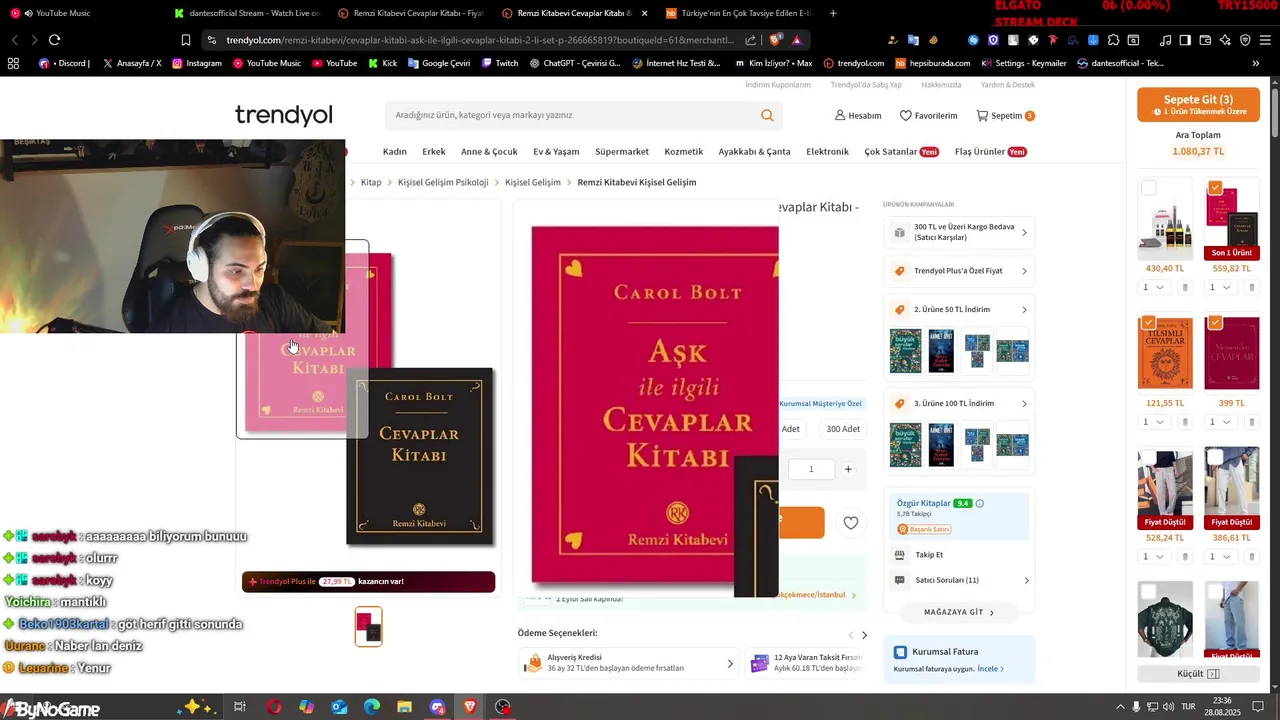The height and width of the screenshot is (720, 1280).
Task: Expand 300 TL ve Üzeri Kargo Bedava campaign
Action: (x=959, y=232)
